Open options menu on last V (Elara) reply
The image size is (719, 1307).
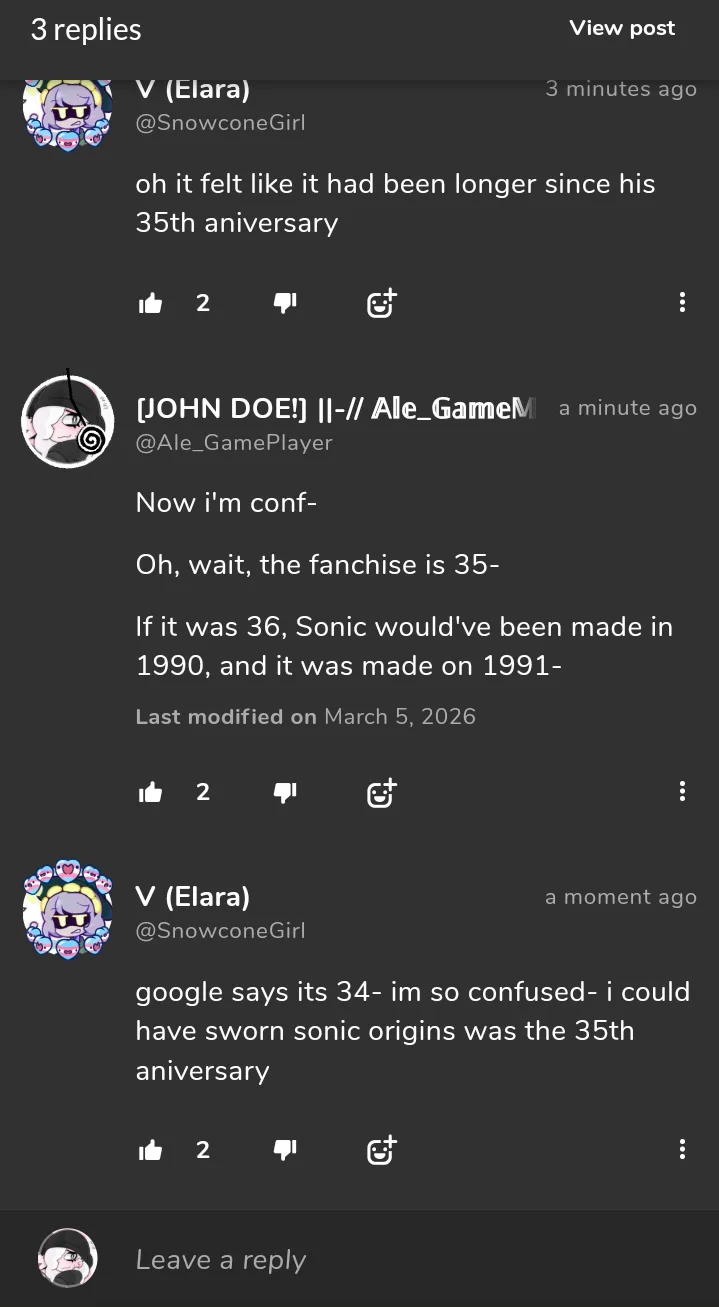(682, 1149)
